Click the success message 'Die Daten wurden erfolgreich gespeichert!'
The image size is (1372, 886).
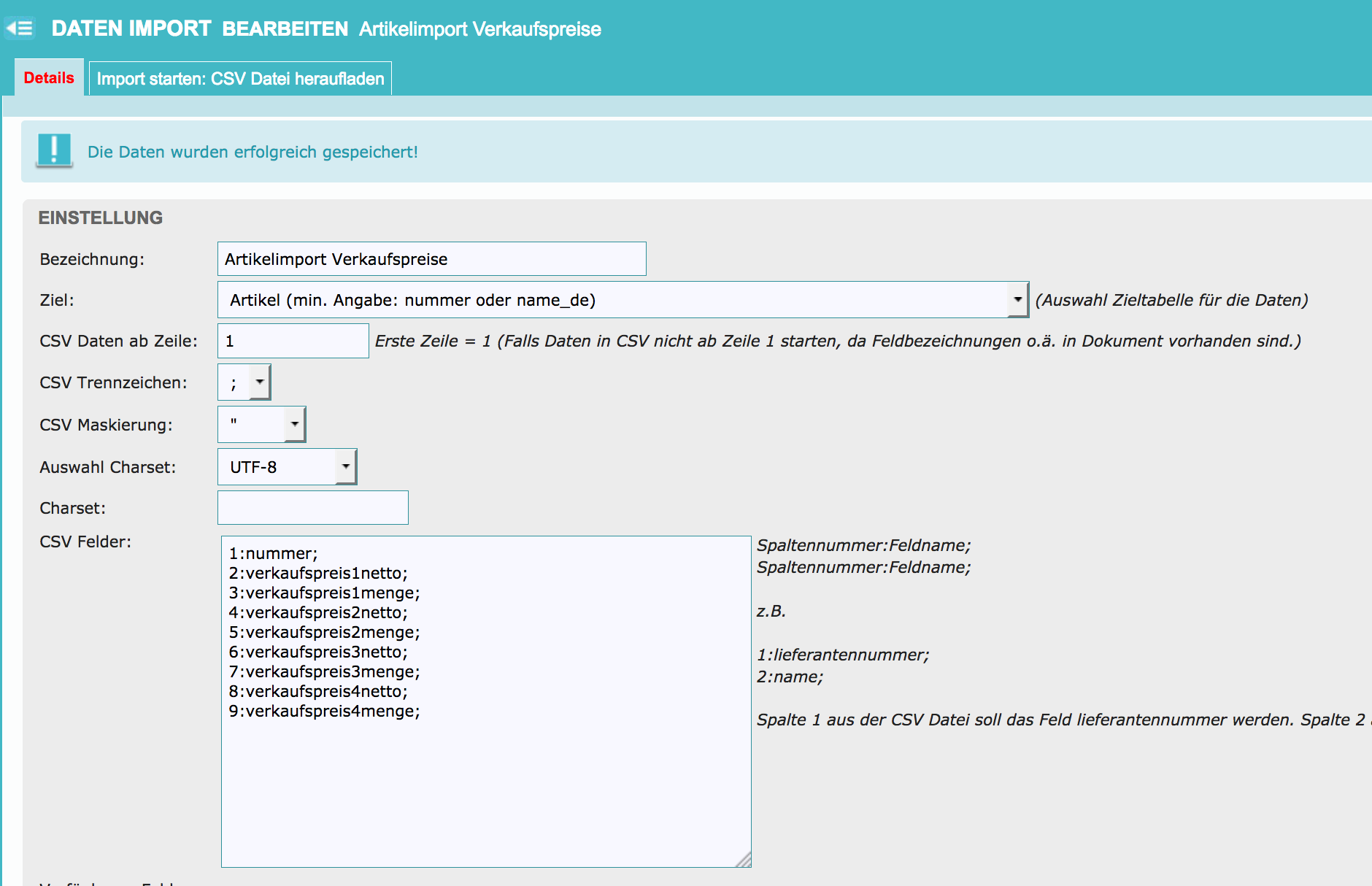253,152
